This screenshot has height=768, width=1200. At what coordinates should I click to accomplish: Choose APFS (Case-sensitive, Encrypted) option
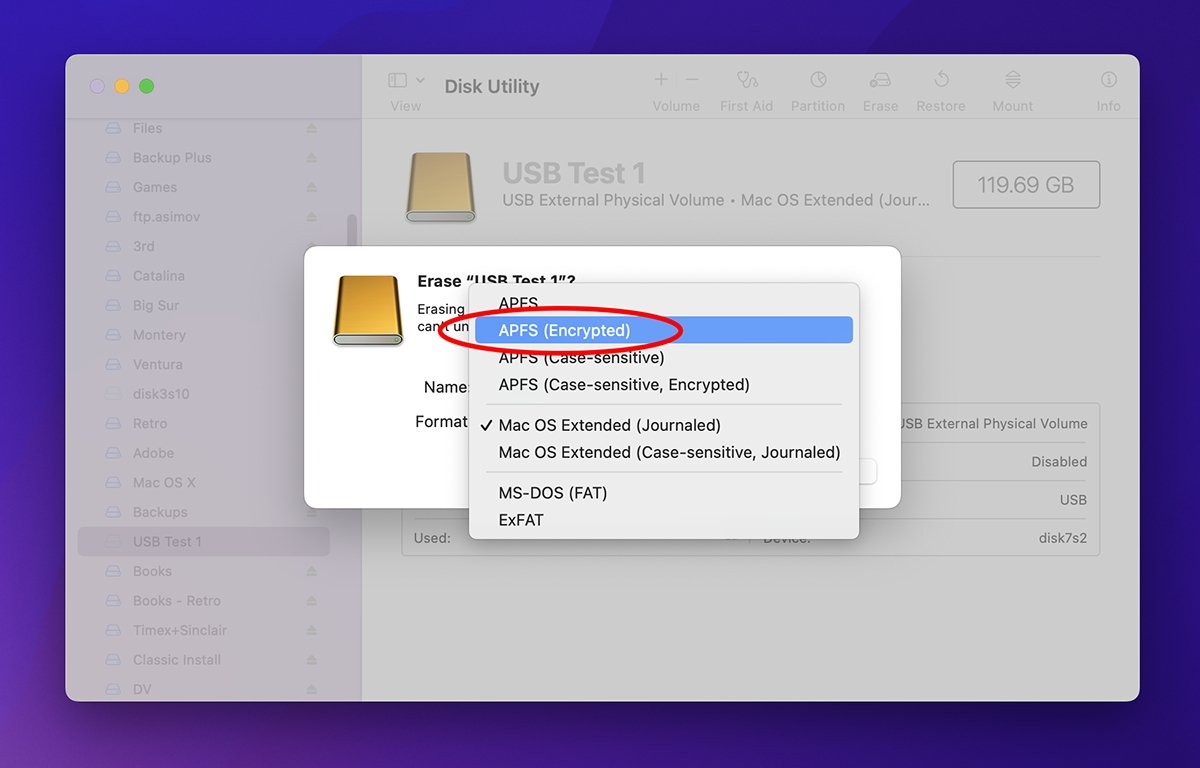(624, 385)
